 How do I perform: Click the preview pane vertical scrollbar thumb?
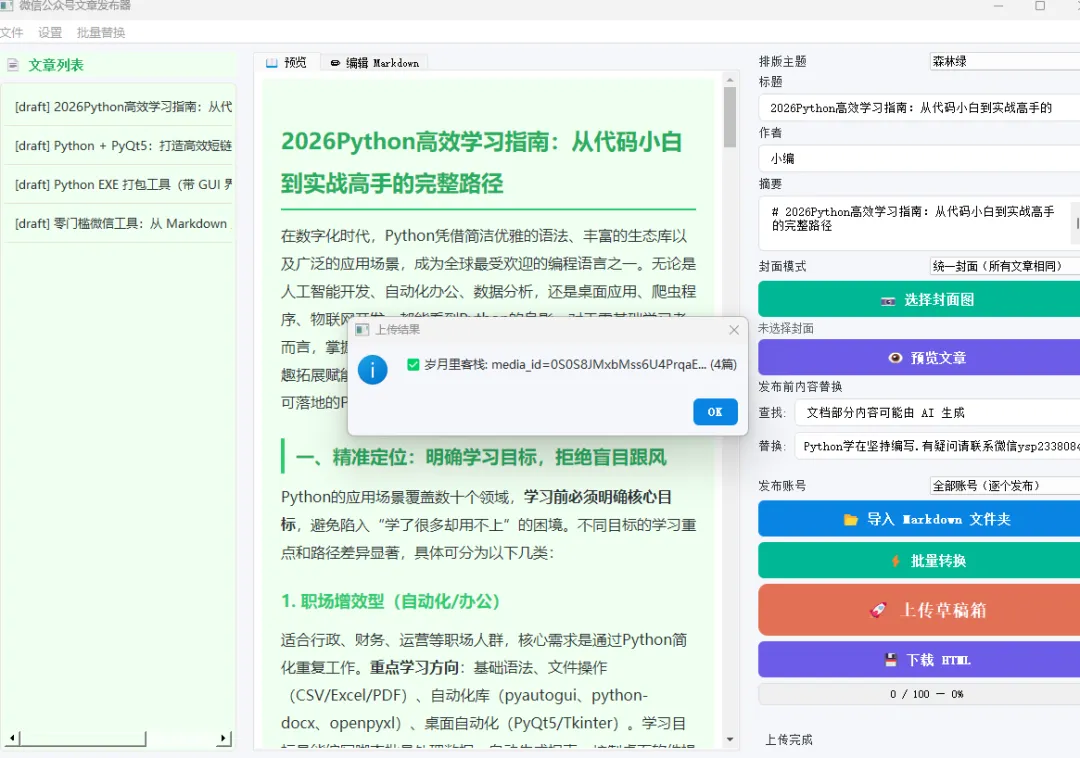coord(730,117)
